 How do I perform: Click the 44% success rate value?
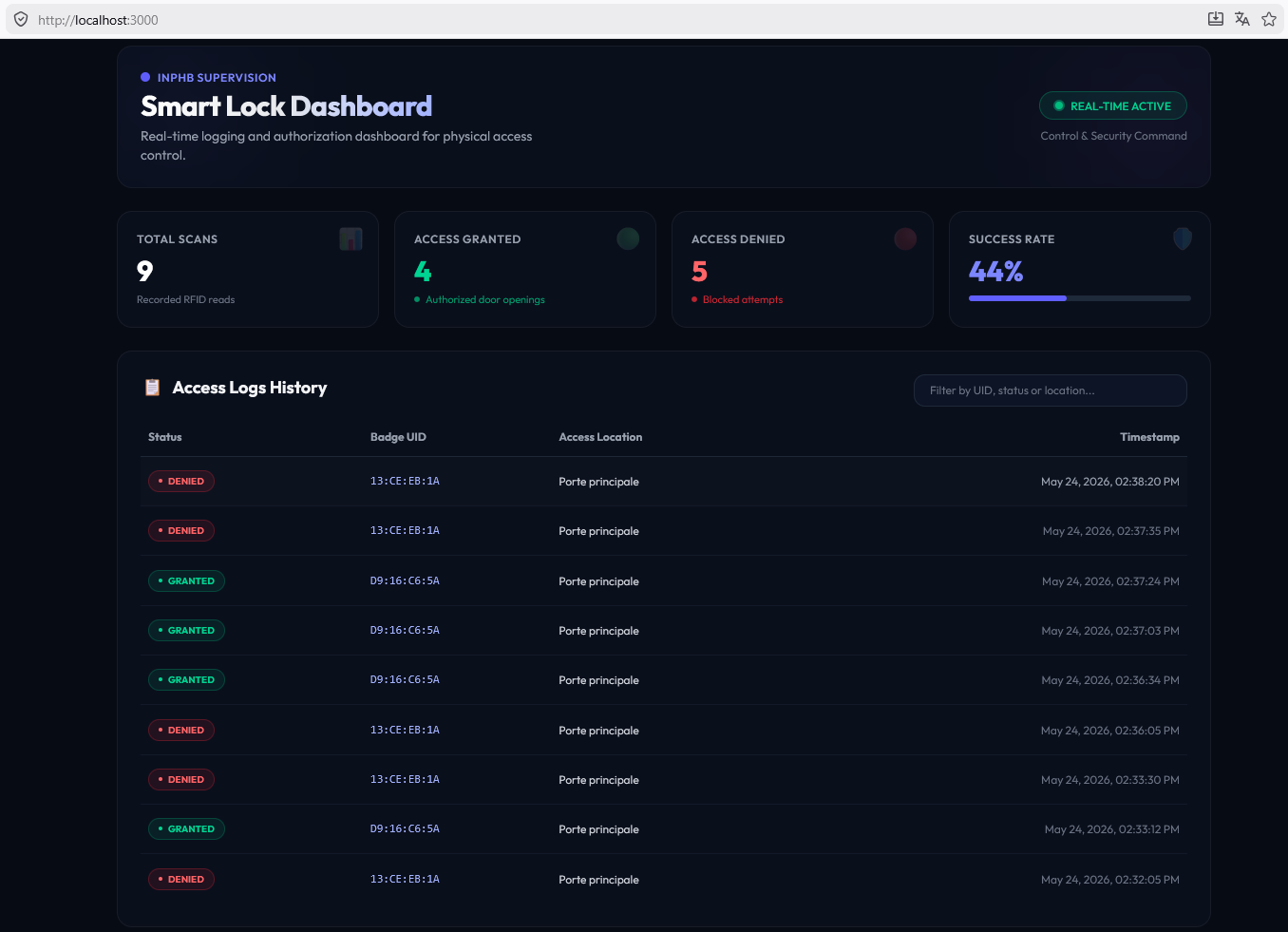995,272
